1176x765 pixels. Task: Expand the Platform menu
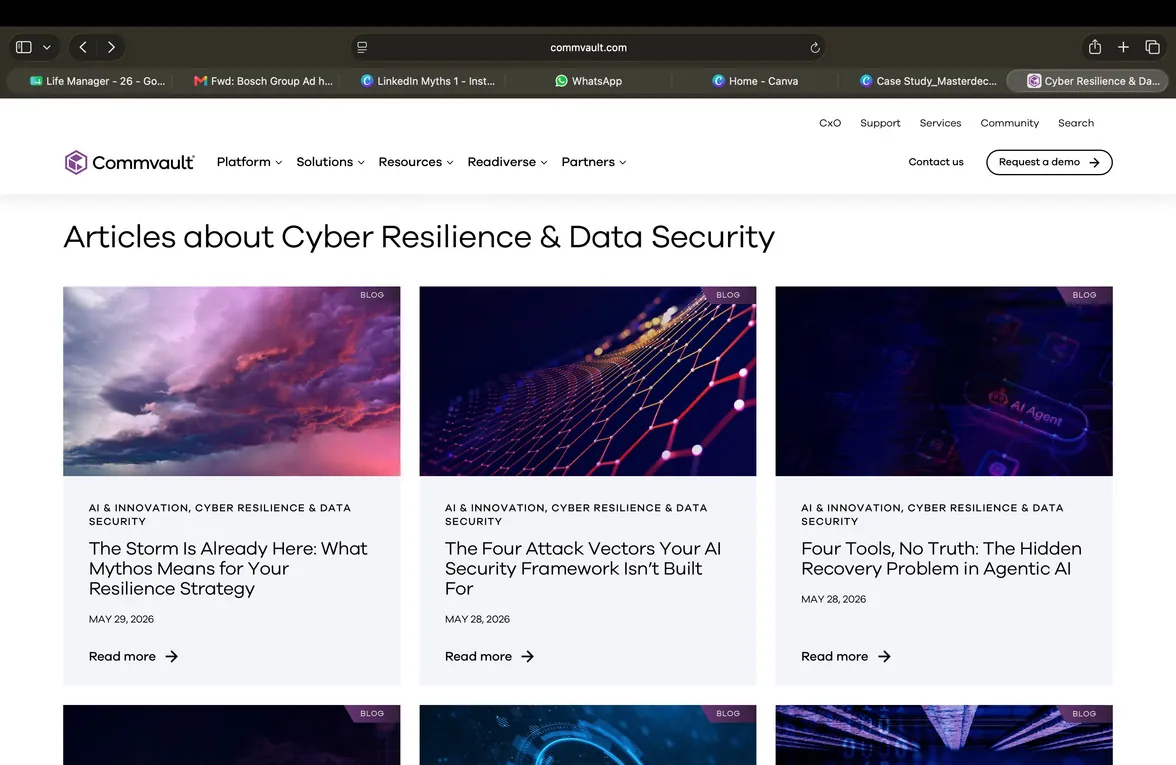pyautogui.click(x=249, y=162)
